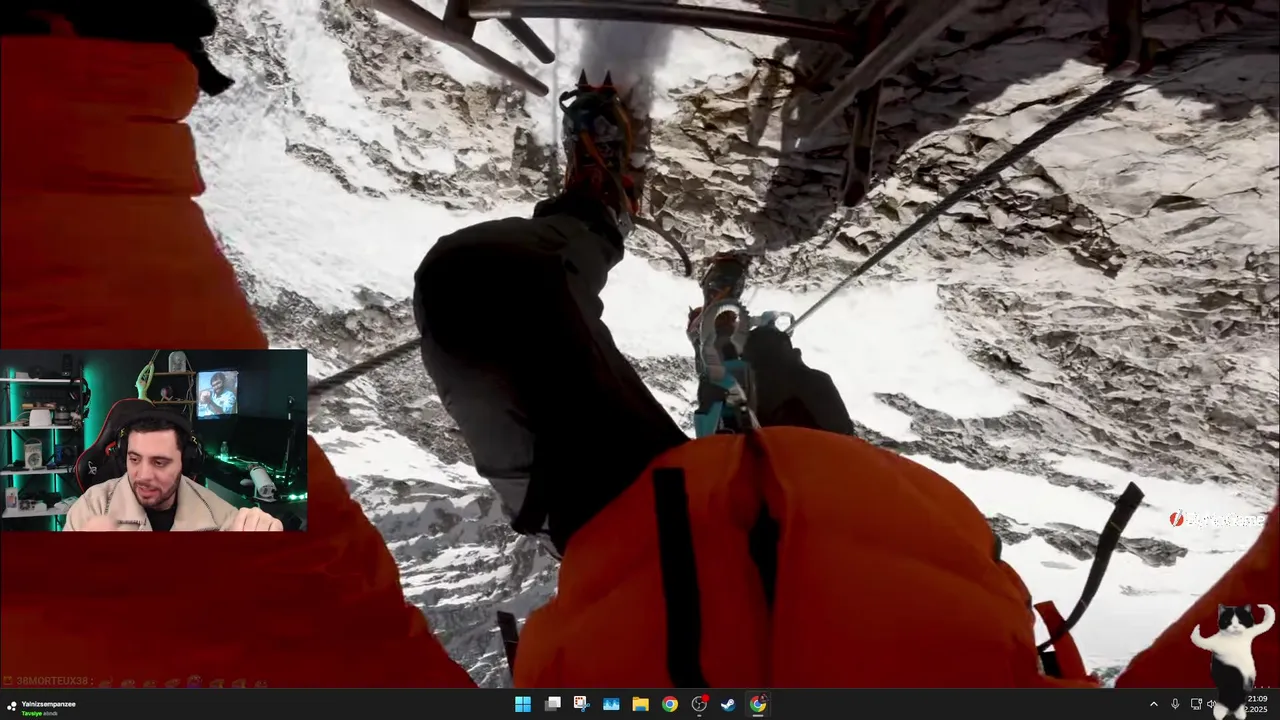Open OBS Studio taskbar icon

pos(699,704)
